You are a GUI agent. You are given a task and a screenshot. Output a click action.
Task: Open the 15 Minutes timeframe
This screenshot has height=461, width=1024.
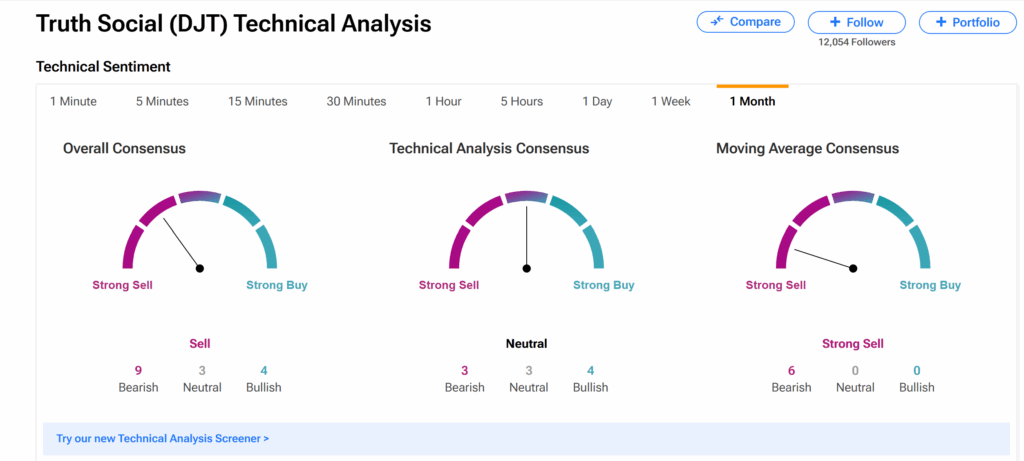(257, 101)
